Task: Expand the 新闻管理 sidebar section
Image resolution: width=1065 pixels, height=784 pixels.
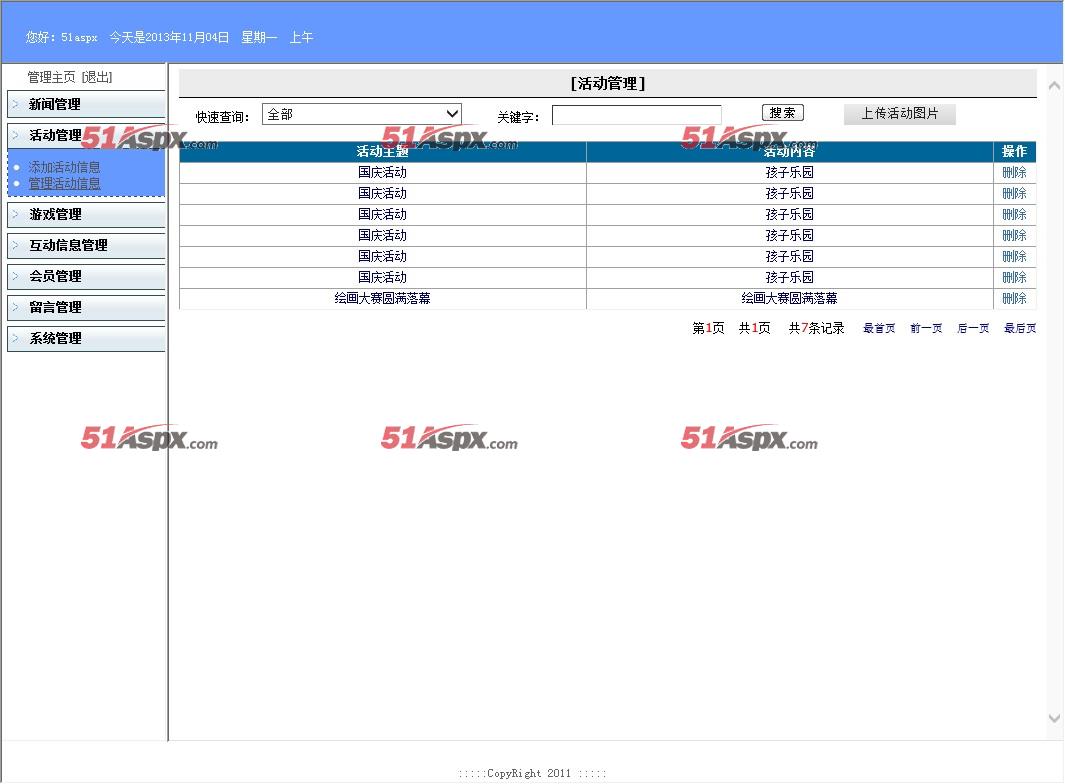Action: (x=55, y=104)
